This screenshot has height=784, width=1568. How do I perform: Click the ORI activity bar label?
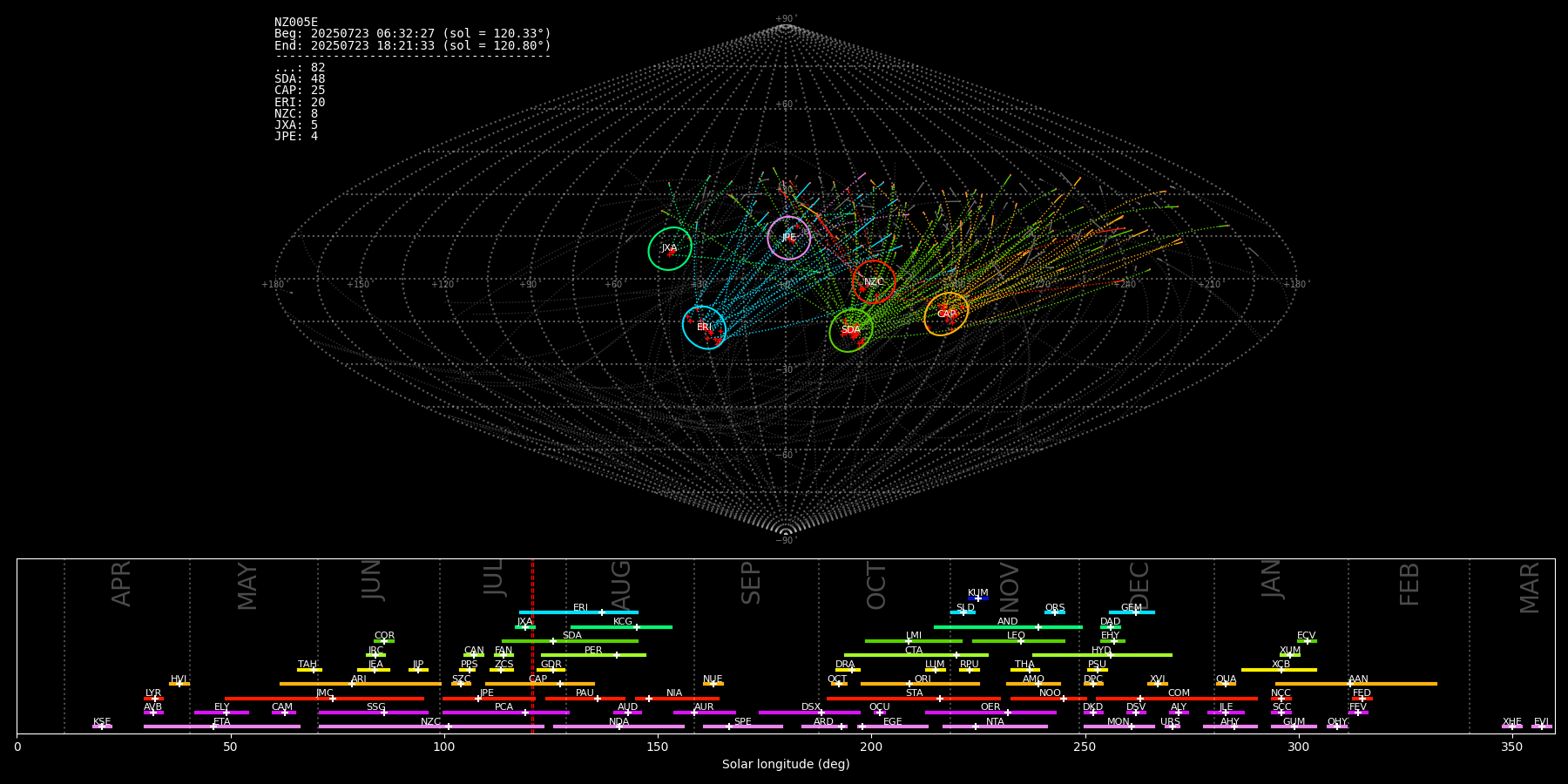pyautogui.click(x=923, y=679)
